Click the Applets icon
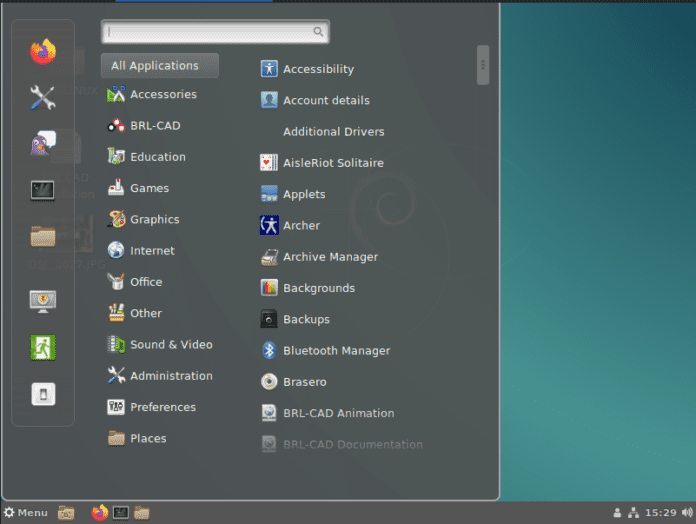696x524 pixels. click(x=269, y=194)
